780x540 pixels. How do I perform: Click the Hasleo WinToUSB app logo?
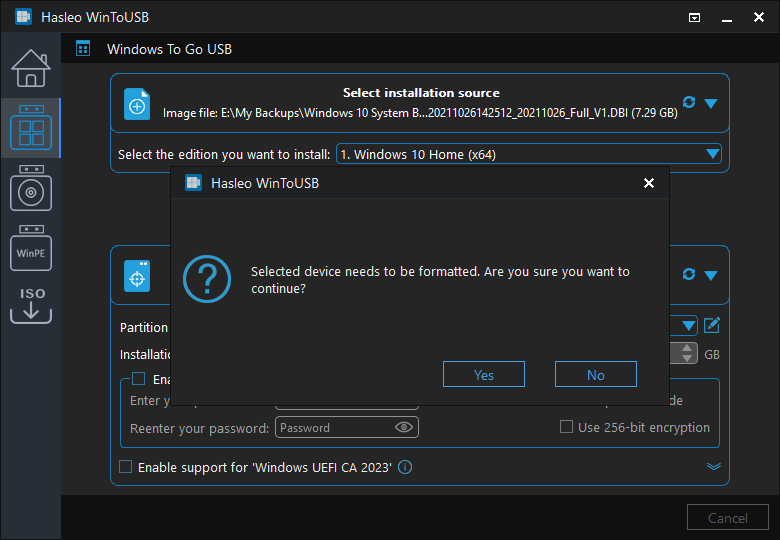point(23,17)
